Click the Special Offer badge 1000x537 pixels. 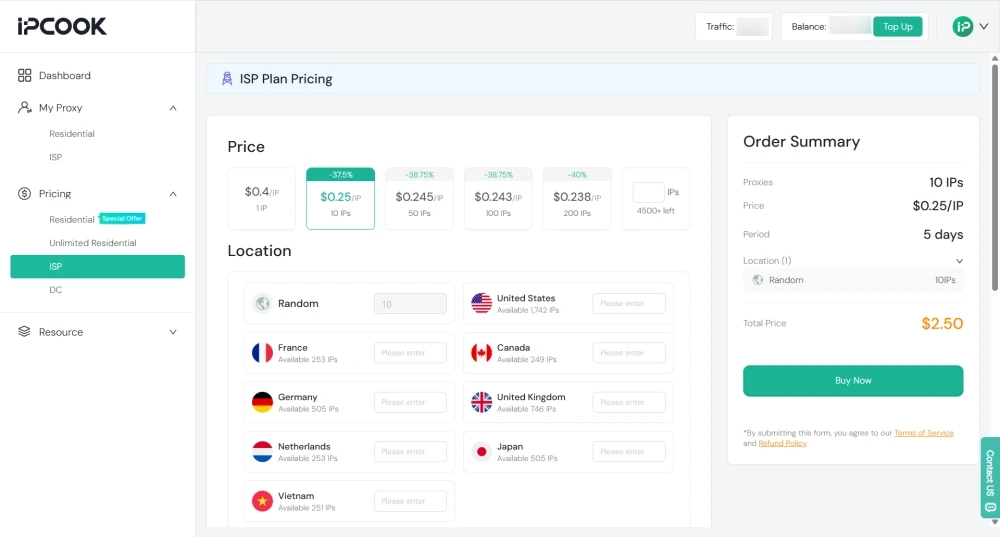coord(122,218)
